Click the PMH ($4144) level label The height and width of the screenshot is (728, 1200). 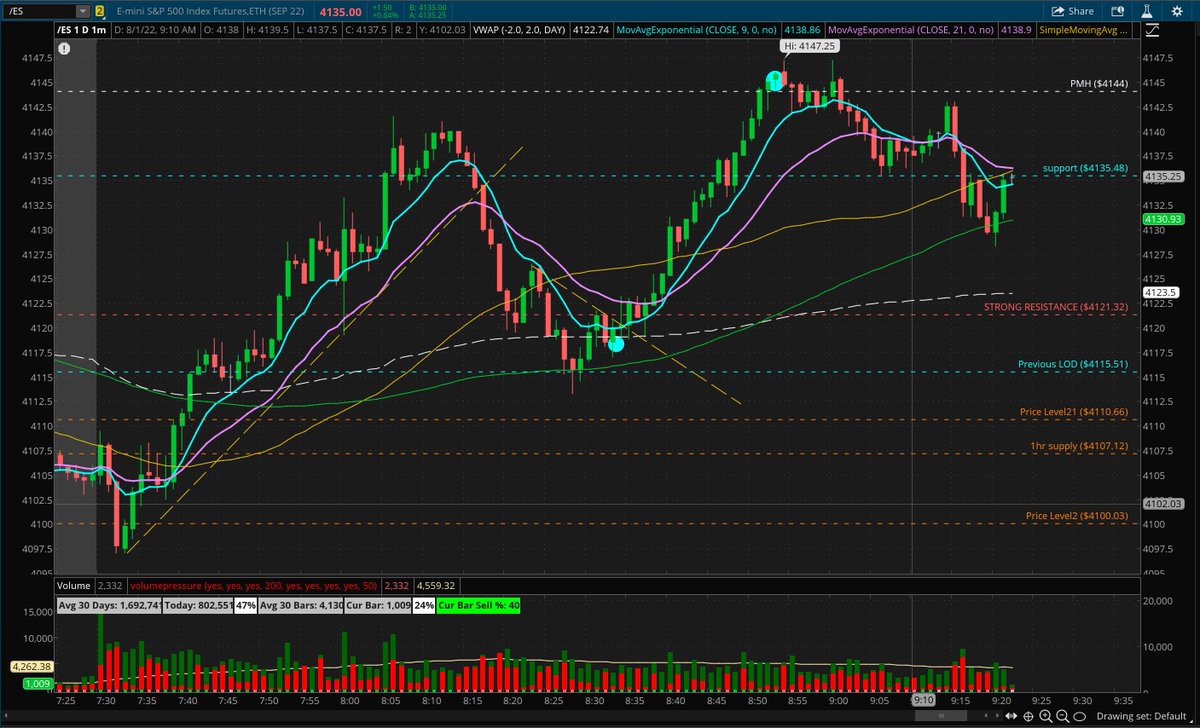[x=1098, y=84]
